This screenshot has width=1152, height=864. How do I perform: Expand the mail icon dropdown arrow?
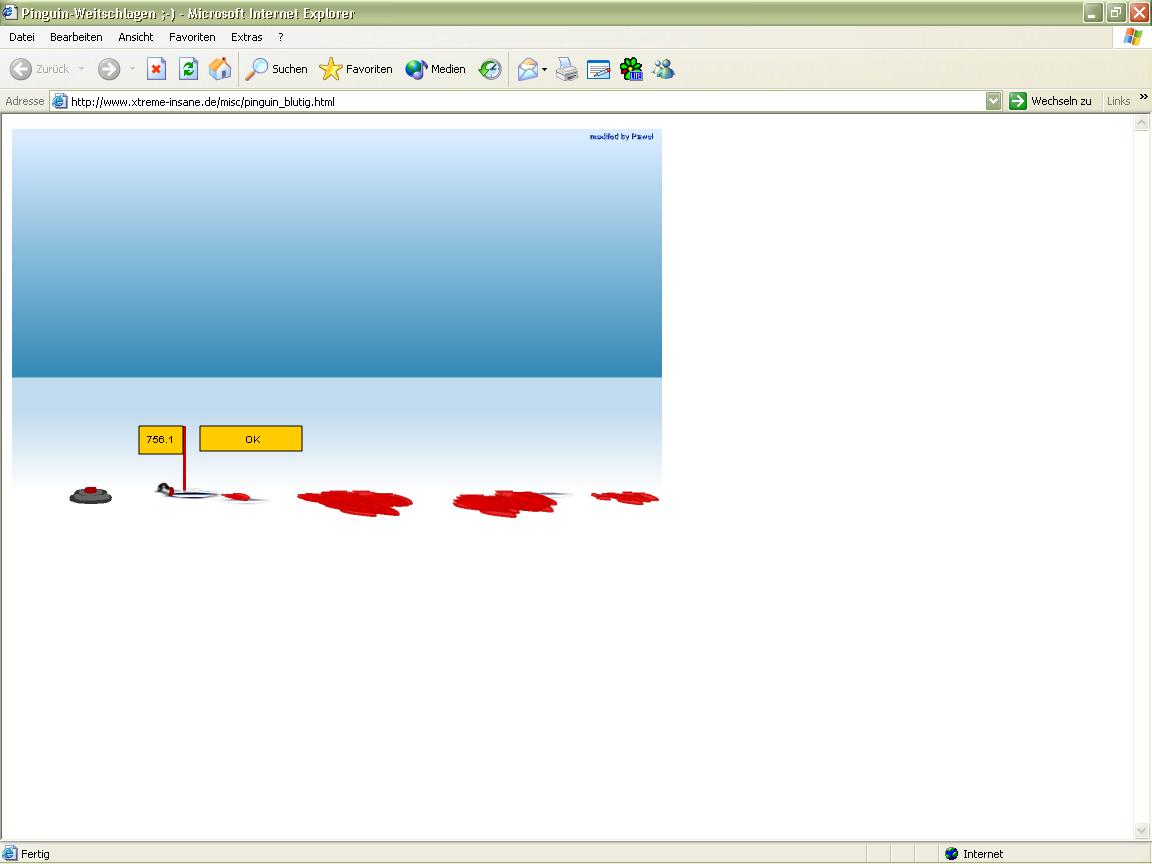(x=545, y=70)
